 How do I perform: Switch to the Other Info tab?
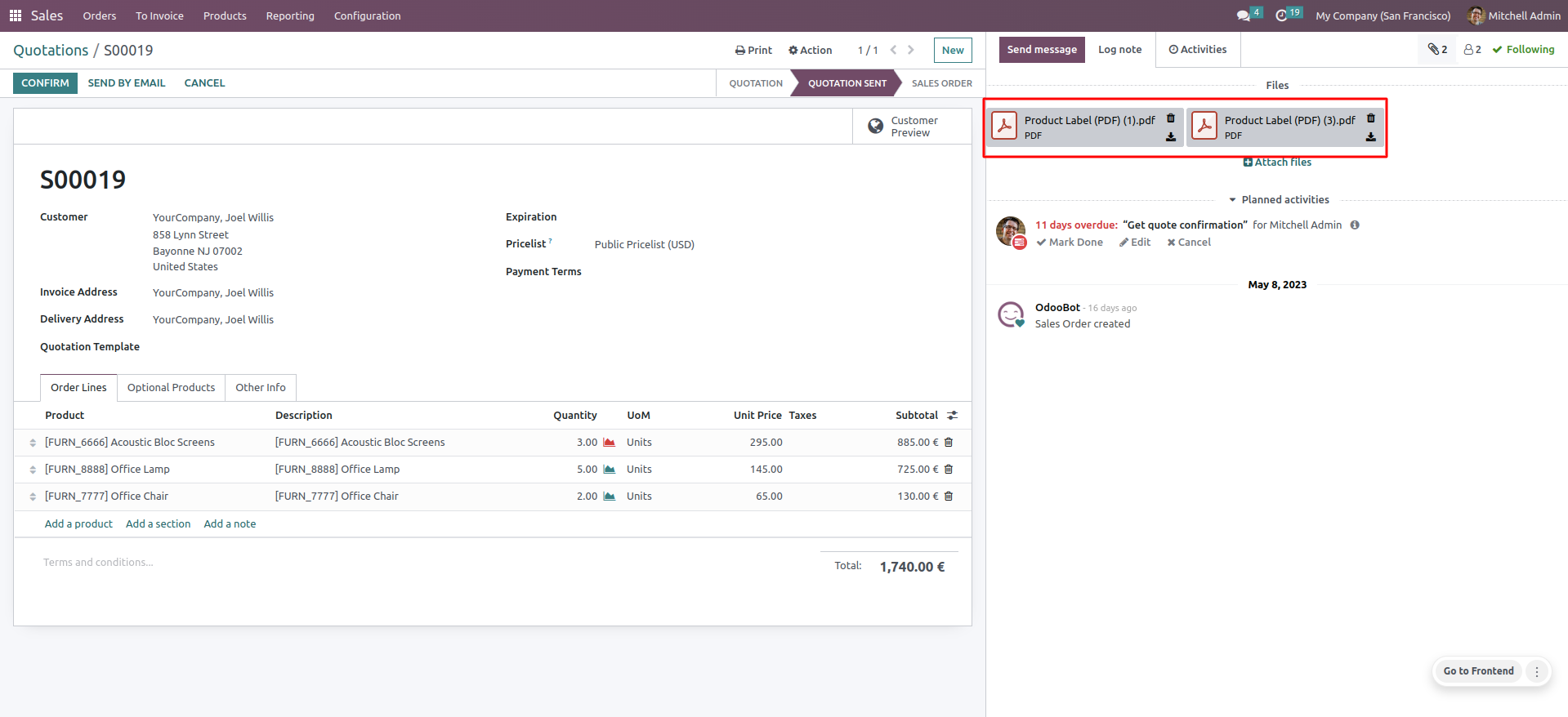(x=261, y=388)
